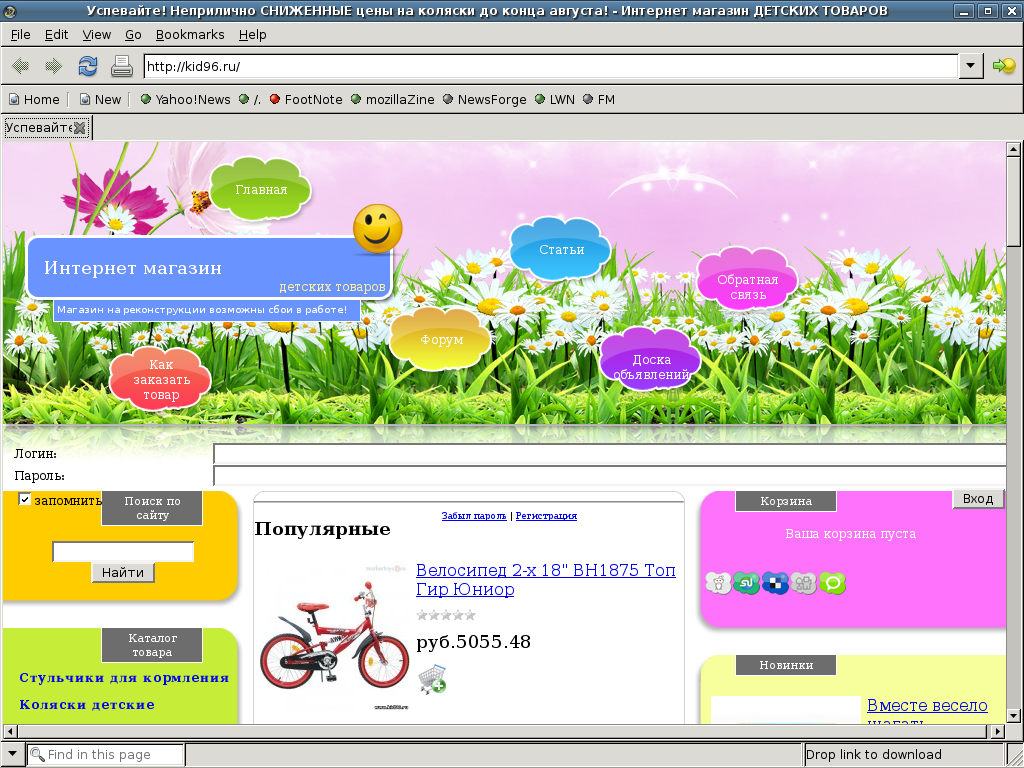Close the Успевайте tab with X icon
The height and width of the screenshot is (768, 1024).
[80, 128]
